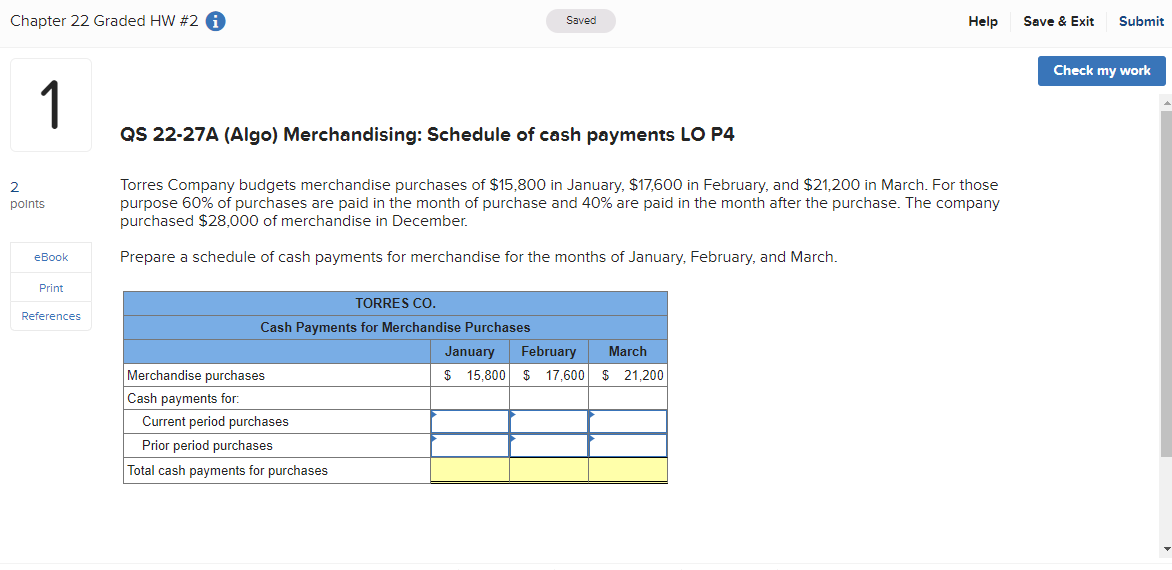Screen dimensions: 1172x570
Task: Click the Merchandise purchases row label
Action: 196,376
